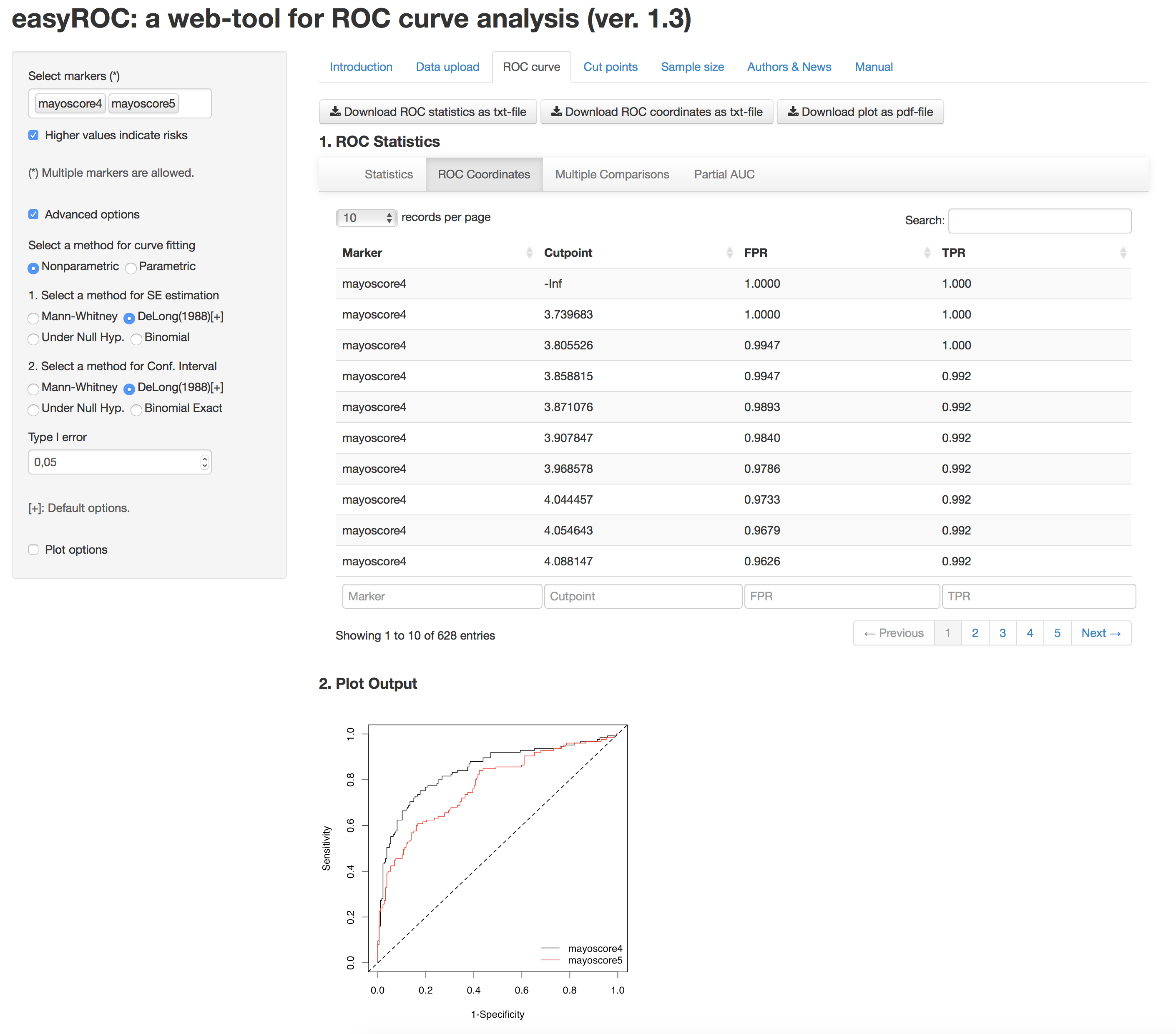Sort the table by the Marker column arrows
The image size is (1176, 1034).
[529, 253]
